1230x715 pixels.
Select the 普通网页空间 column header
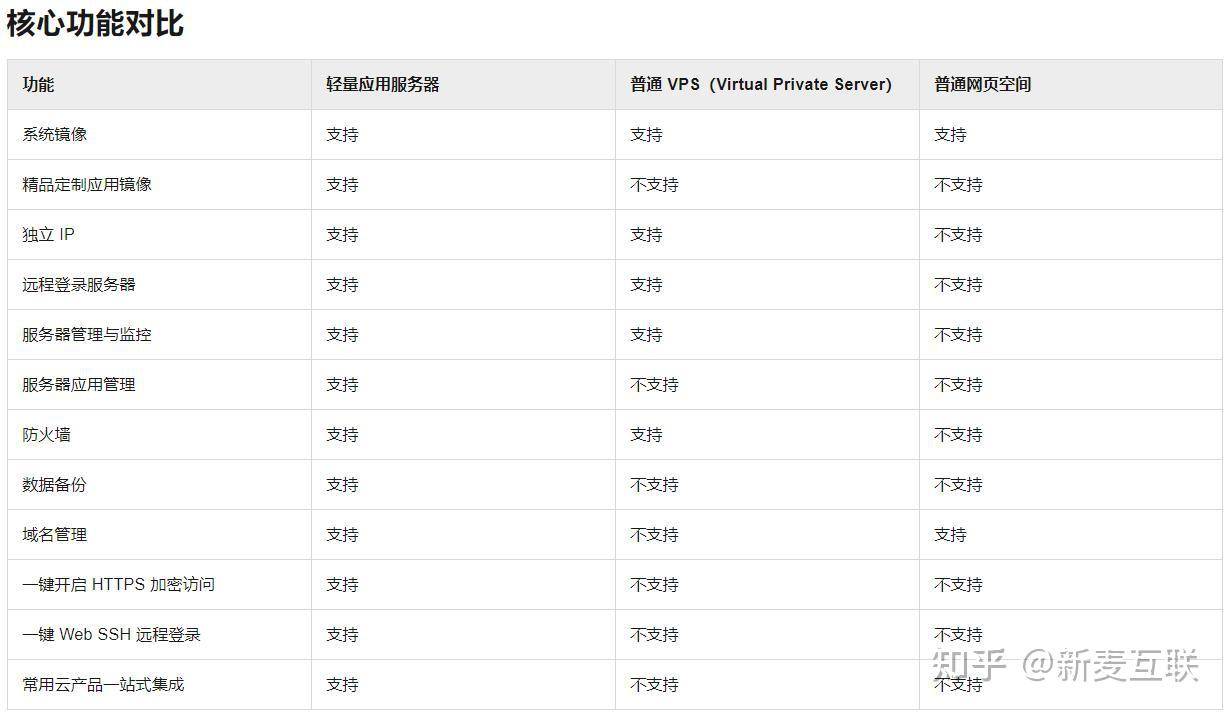[982, 85]
